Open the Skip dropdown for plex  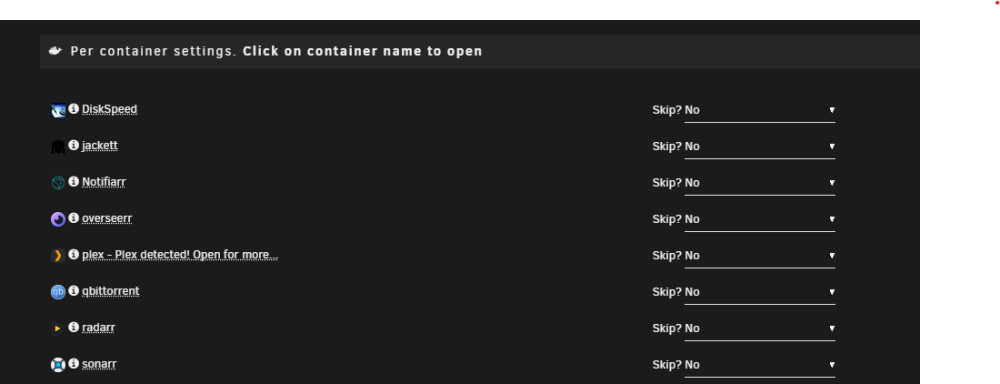tap(760, 256)
